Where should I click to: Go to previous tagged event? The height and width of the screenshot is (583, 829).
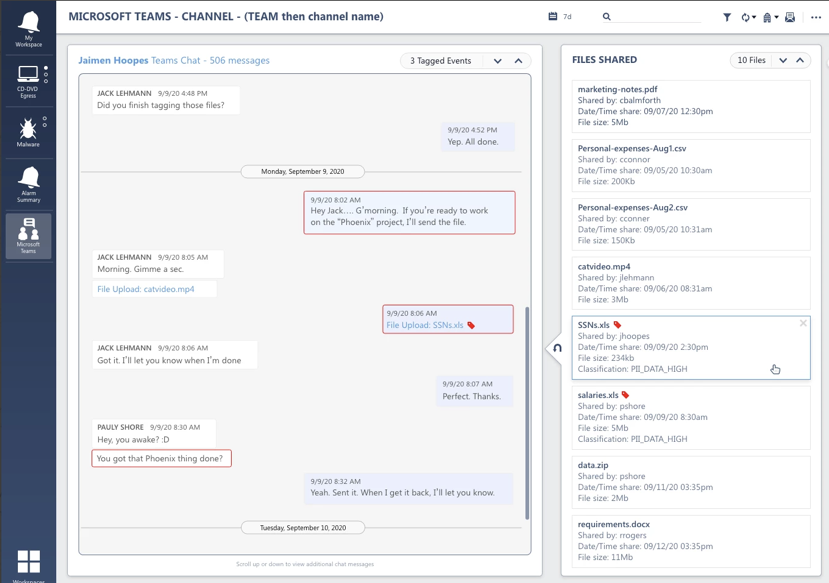(518, 61)
